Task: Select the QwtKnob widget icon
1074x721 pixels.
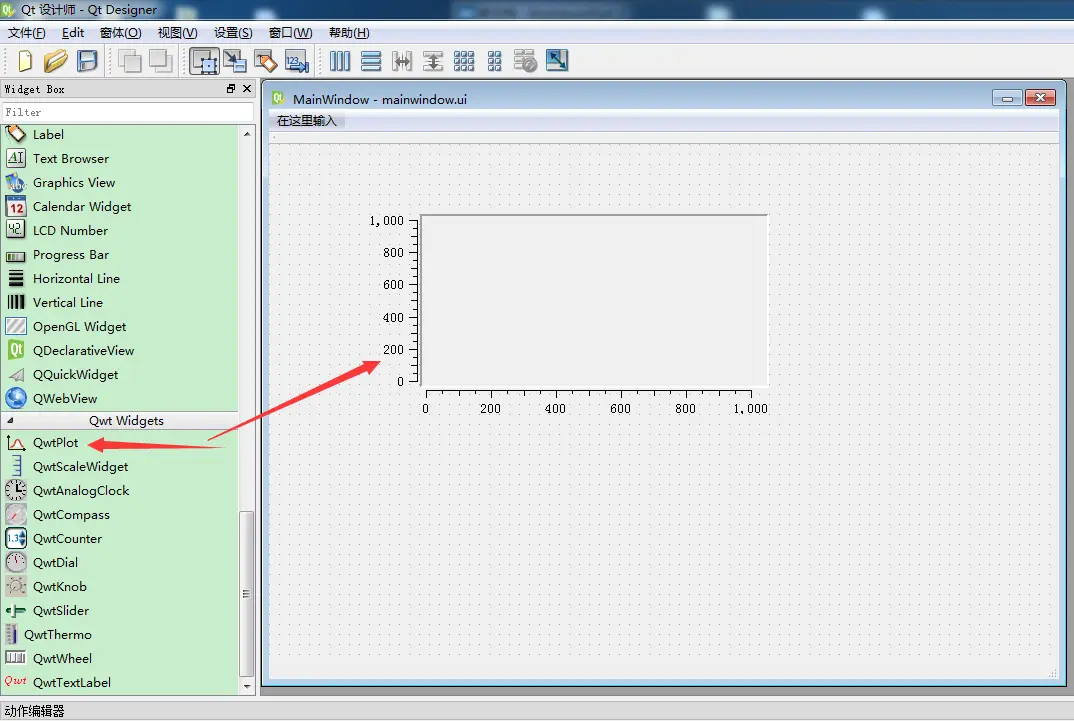Action: click(x=16, y=586)
